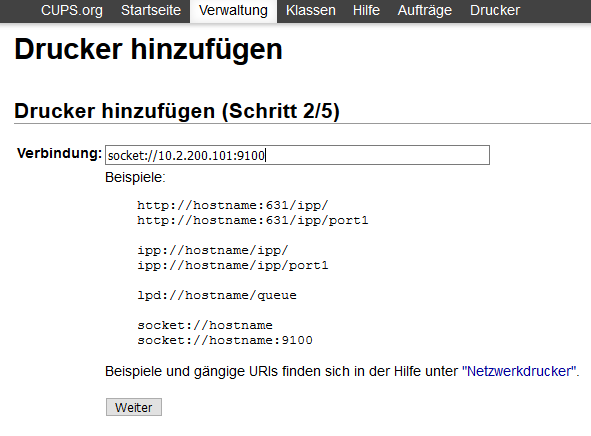Switch to the Aufträge tab
The image size is (591, 436).
pos(425,11)
